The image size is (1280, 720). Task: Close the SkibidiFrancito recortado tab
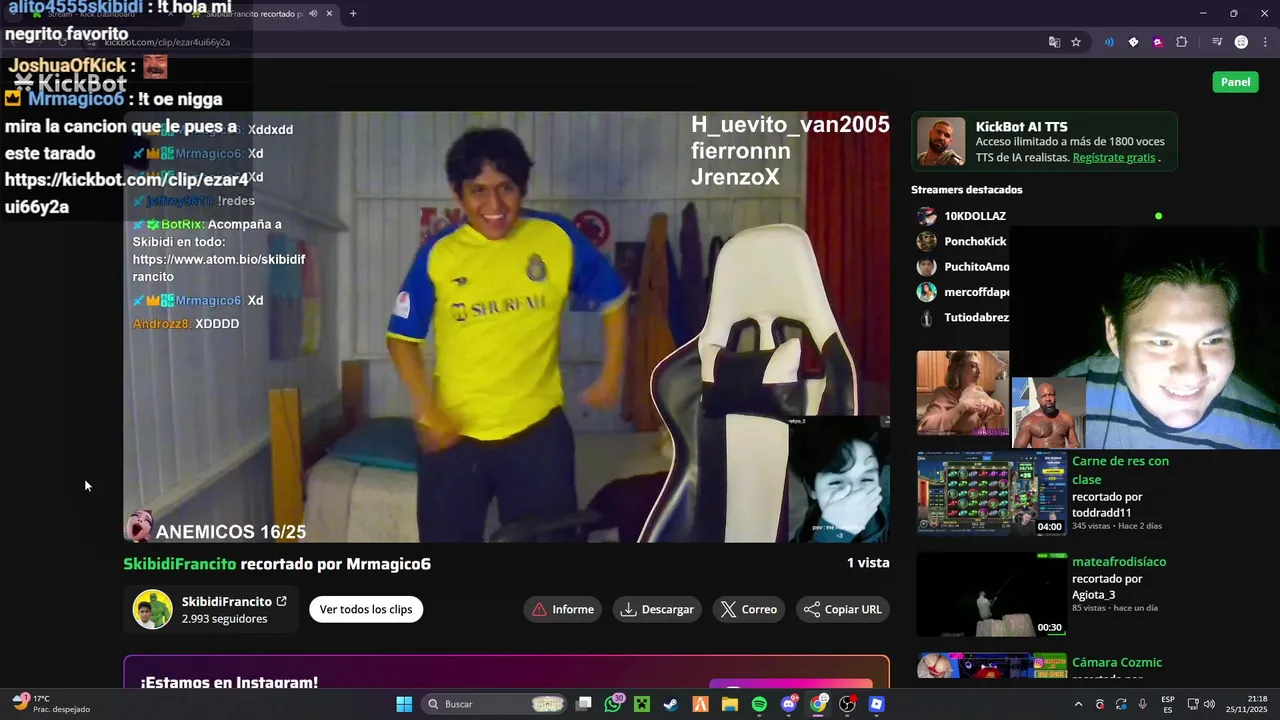click(x=329, y=13)
